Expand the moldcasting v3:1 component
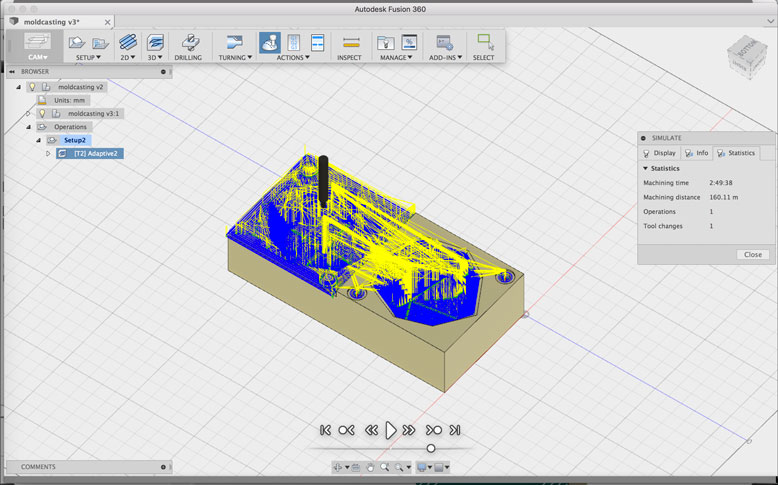Screen dimensions: 778x485 [x=28, y=114]
